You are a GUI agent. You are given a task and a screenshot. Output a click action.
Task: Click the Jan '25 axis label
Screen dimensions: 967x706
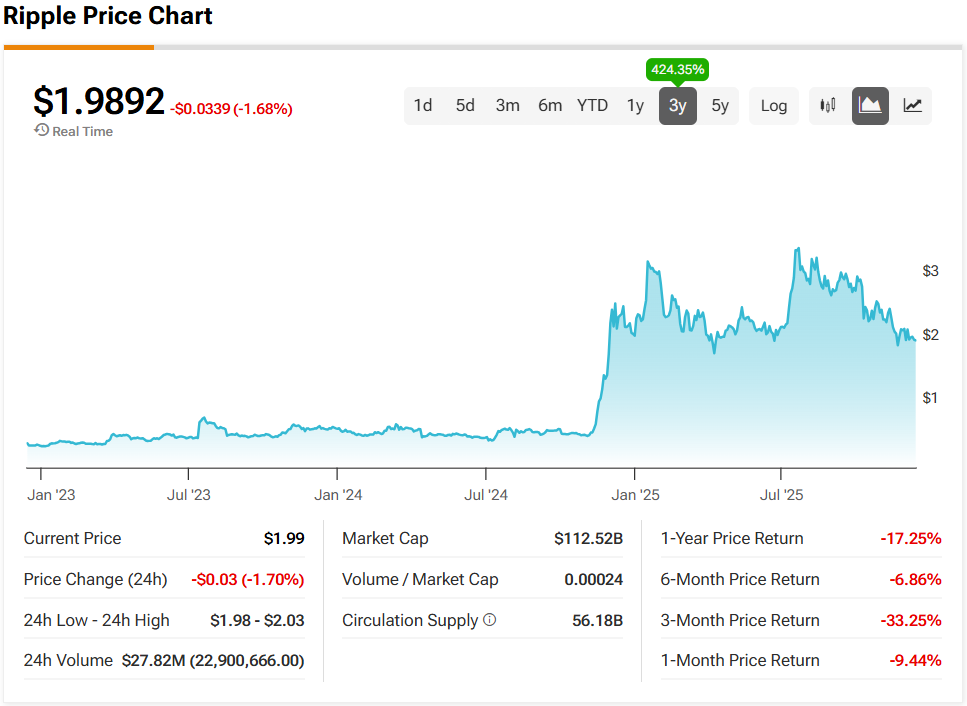tap(636, 495)
